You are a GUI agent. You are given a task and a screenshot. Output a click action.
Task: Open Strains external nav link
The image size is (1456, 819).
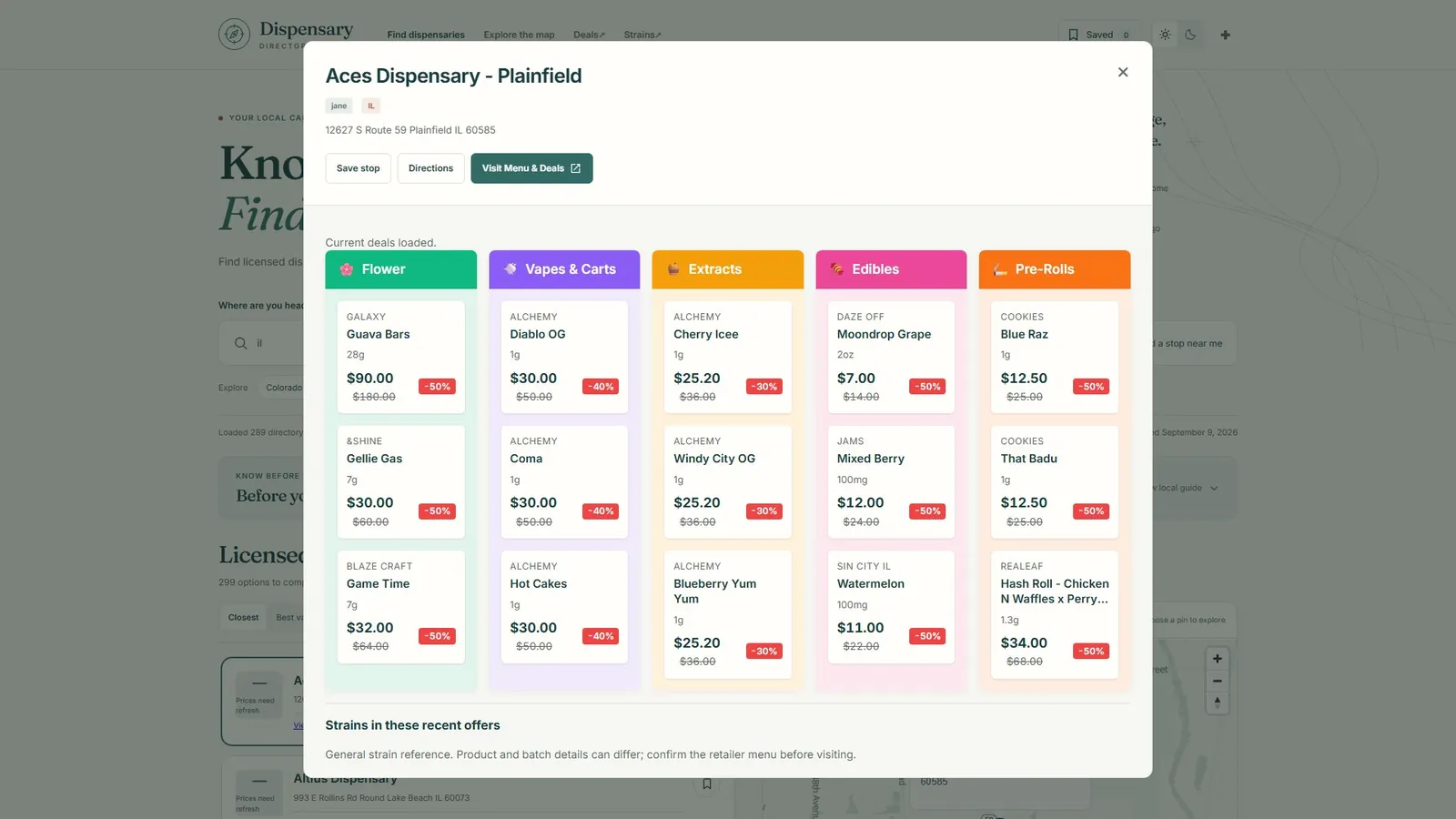(x=642, y=35)
